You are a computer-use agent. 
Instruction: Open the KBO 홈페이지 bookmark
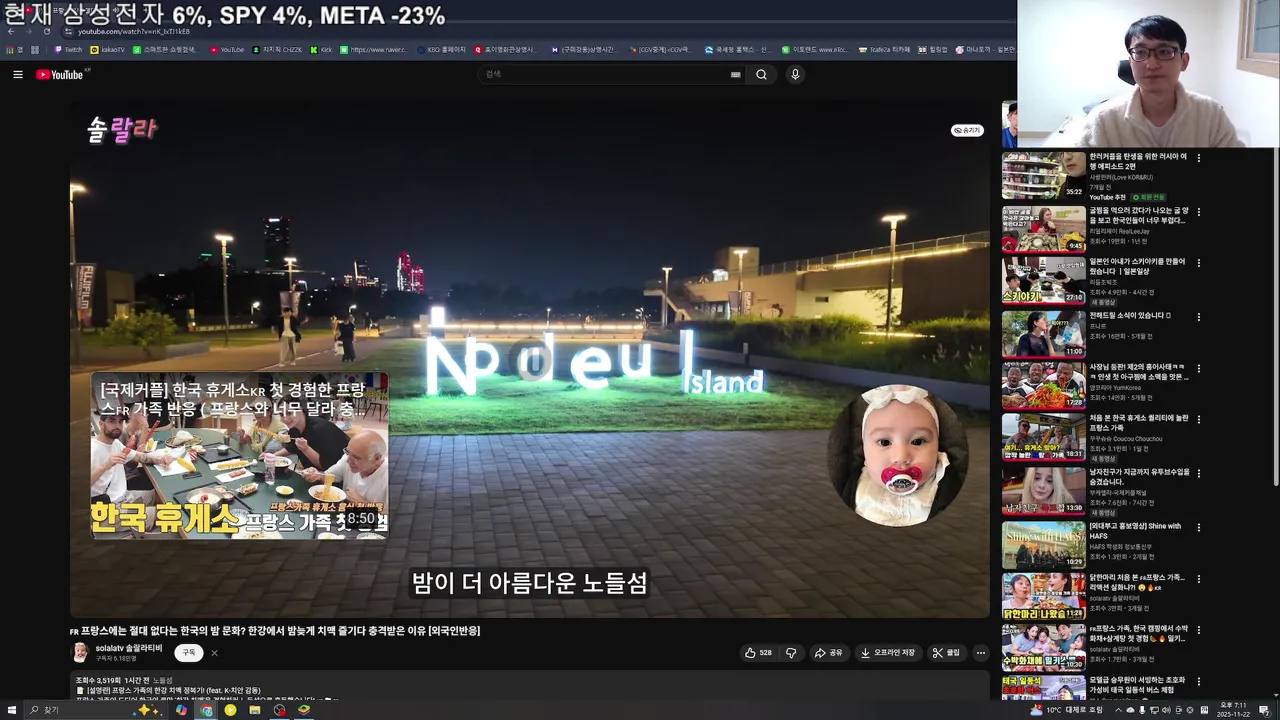tap(441, 49)
